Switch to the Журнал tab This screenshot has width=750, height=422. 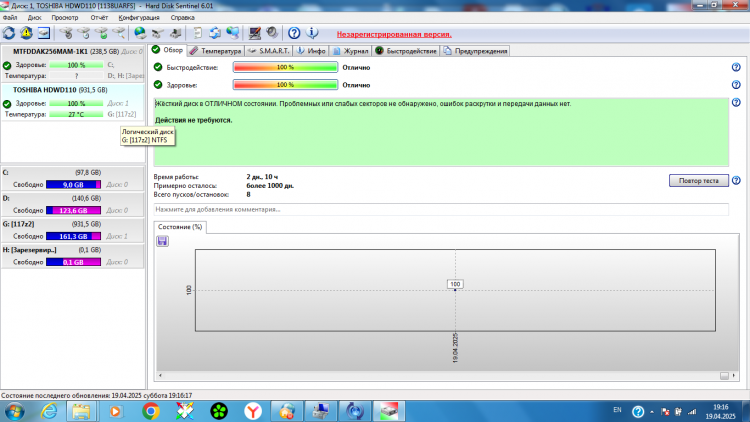tap(351, 51)
